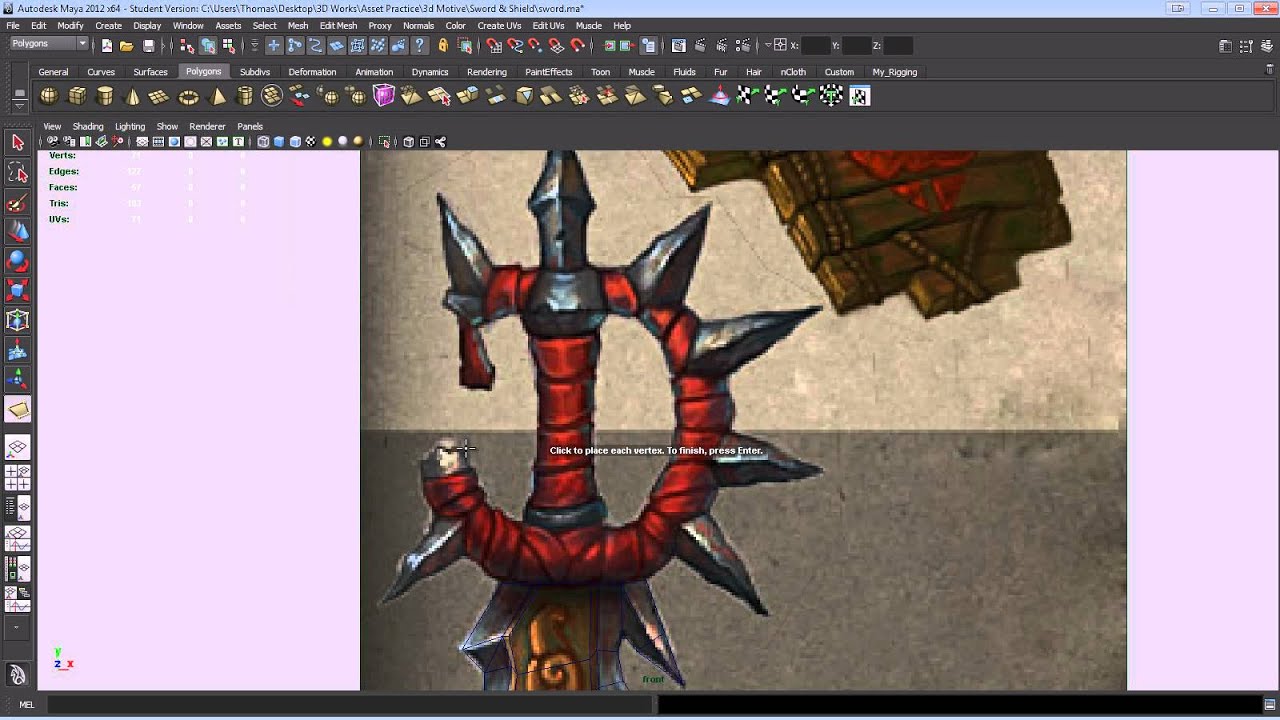Click in the Z coordinate input field
This screenshot has height=720, width=1280.
tap(898, 46)
